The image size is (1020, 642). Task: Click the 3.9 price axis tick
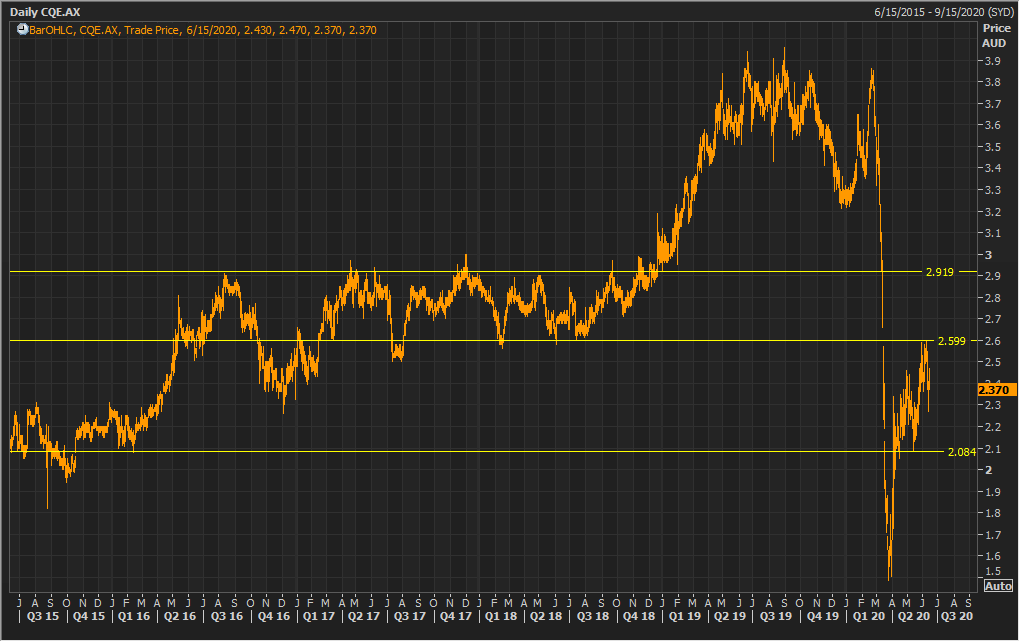point(993,61)
